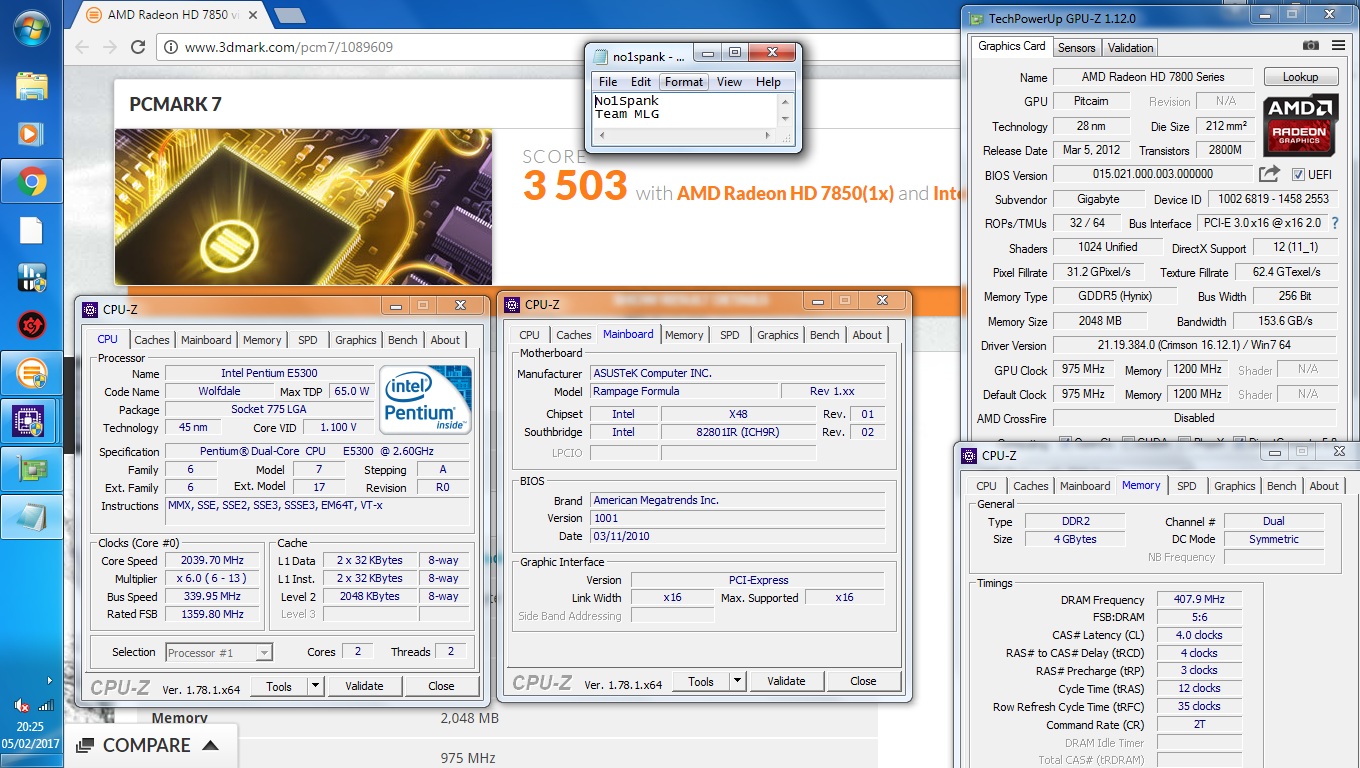Click the Core Speed value 2039.70 MHz
Viewport: 1360px width, 768px height.
click(214, 561)
